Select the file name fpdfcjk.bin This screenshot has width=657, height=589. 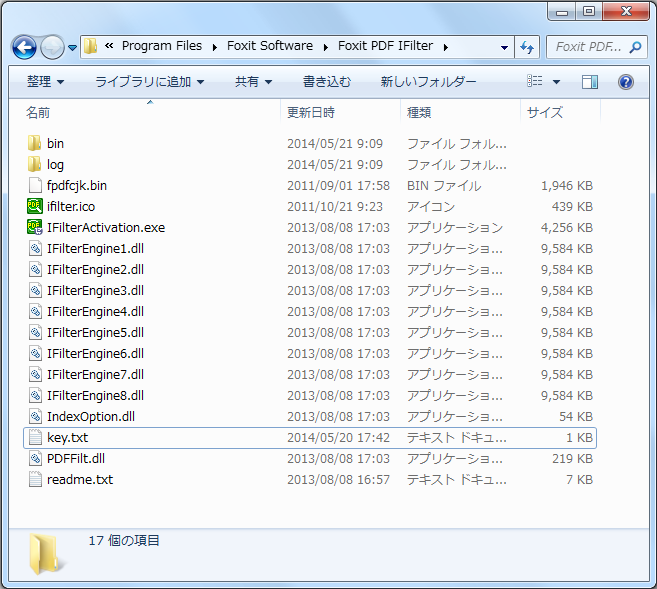click(x=77, y=186)
